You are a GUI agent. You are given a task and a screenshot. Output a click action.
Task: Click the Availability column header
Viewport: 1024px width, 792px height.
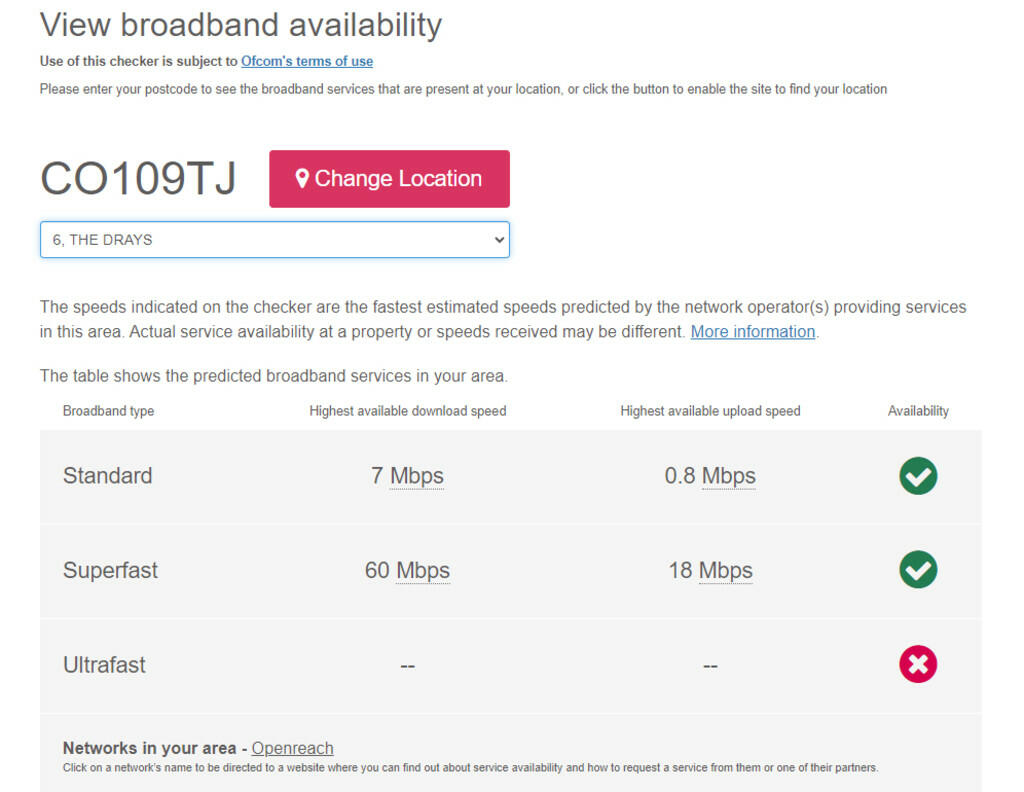[918, 411]
